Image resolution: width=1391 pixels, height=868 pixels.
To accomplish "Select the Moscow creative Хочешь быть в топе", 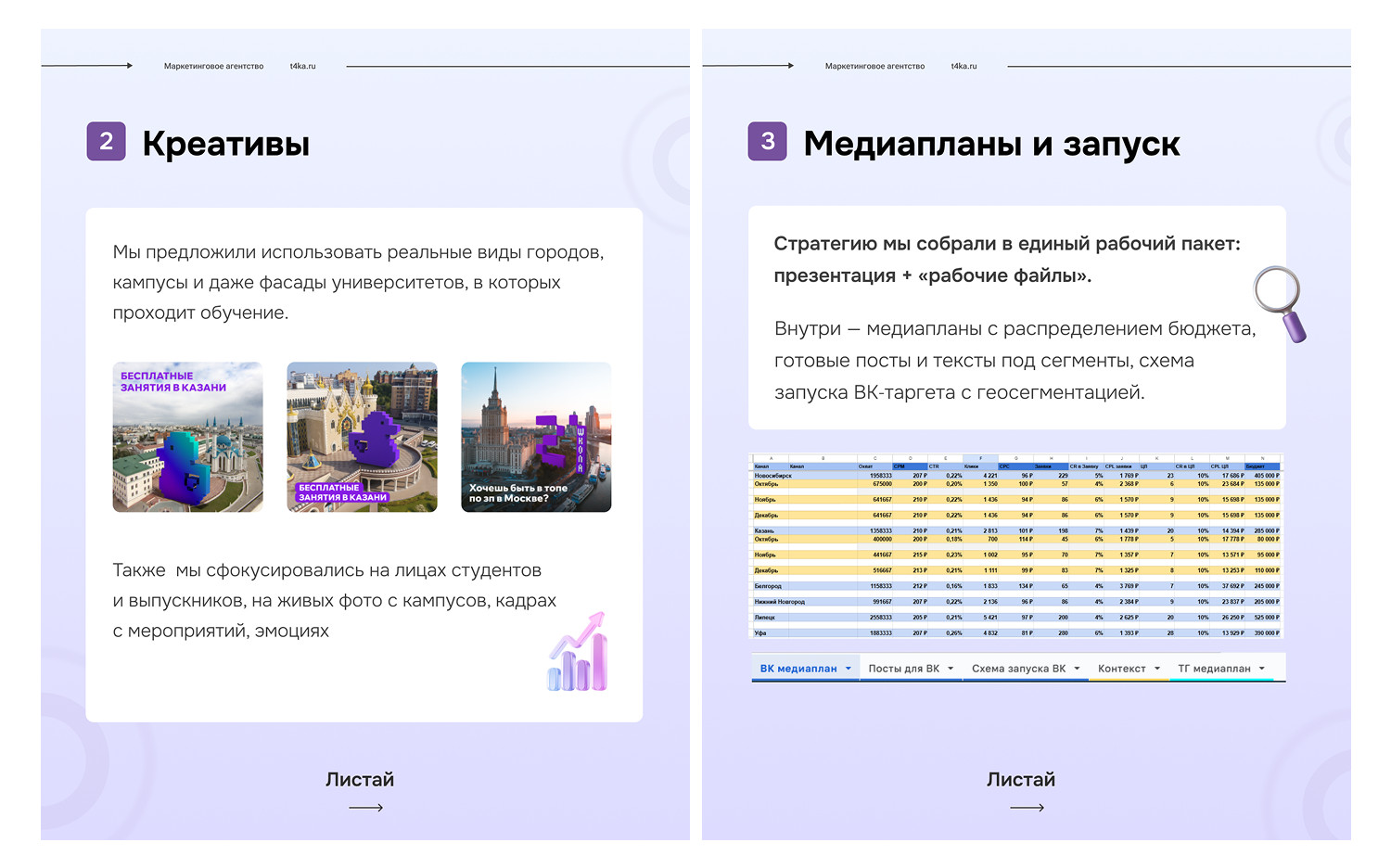I will [536, 437].
